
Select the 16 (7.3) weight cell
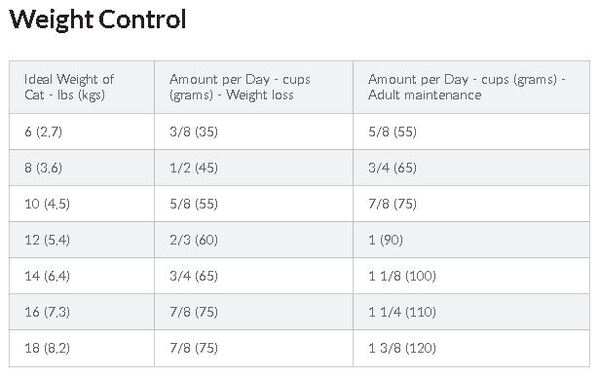[x=82, y=312]
